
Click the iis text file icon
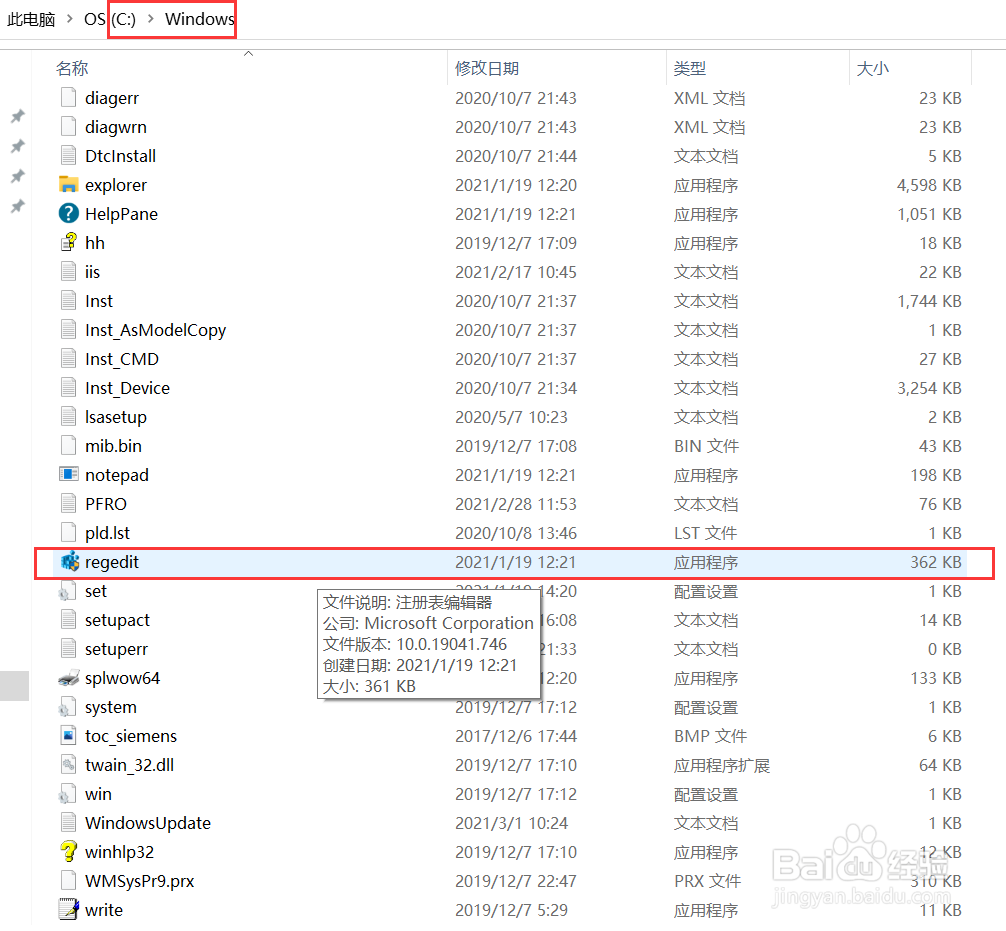69,271
